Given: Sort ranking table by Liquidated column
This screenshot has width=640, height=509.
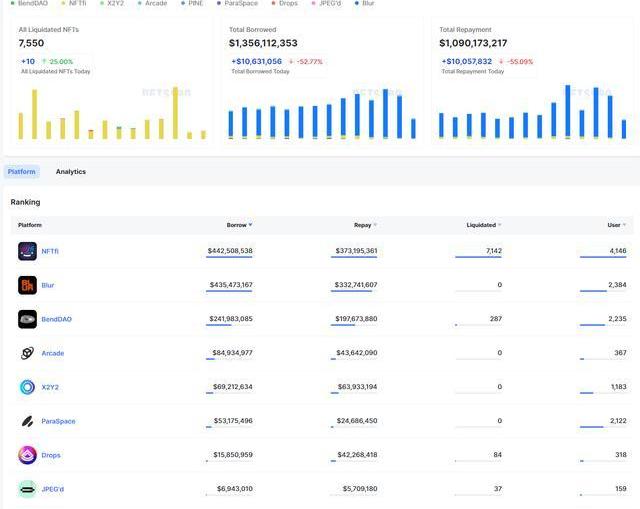Looking at the screenshot, I should click(484, 225).
